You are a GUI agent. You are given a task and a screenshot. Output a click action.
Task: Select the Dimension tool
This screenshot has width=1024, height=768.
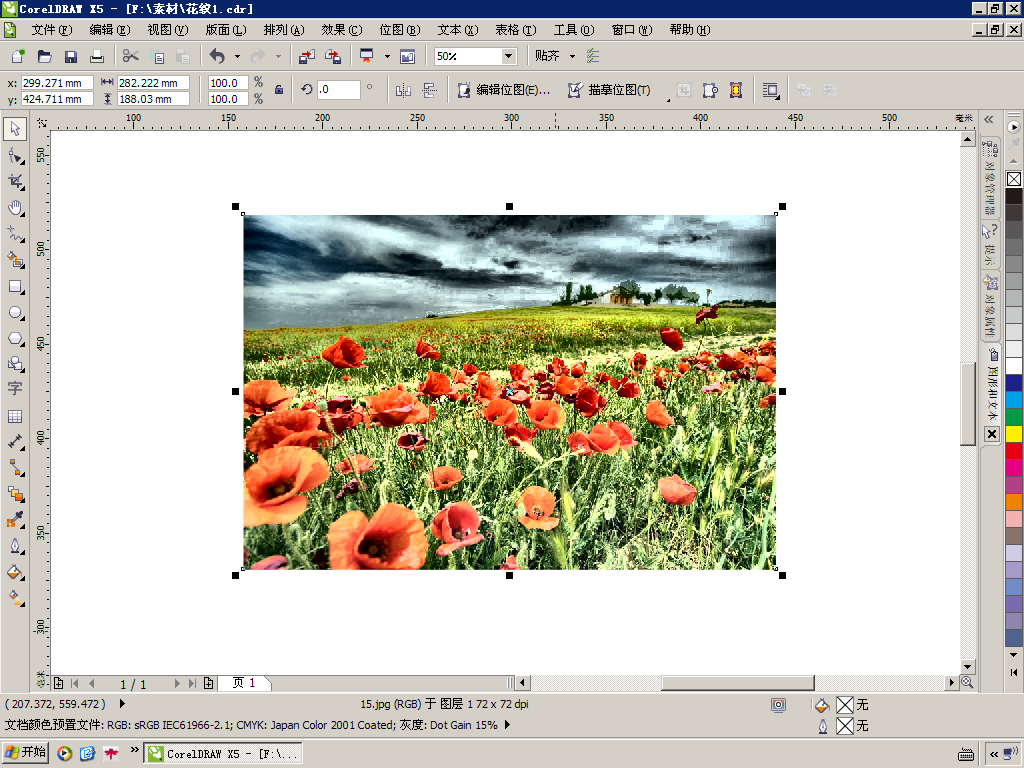(15, 442)
